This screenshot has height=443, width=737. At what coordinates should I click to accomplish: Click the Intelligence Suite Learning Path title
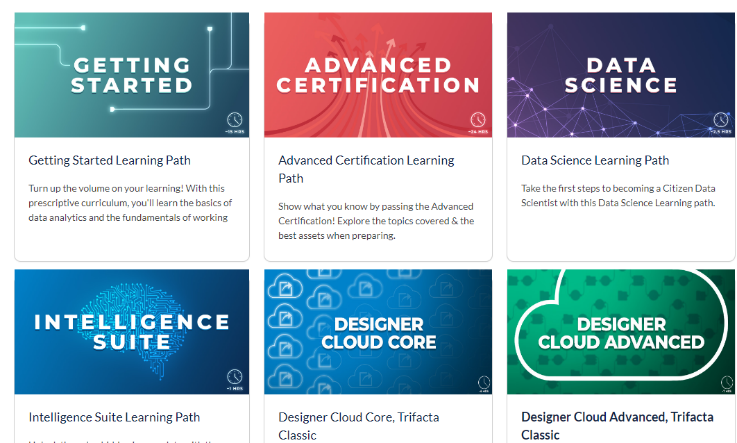(114, 417)
